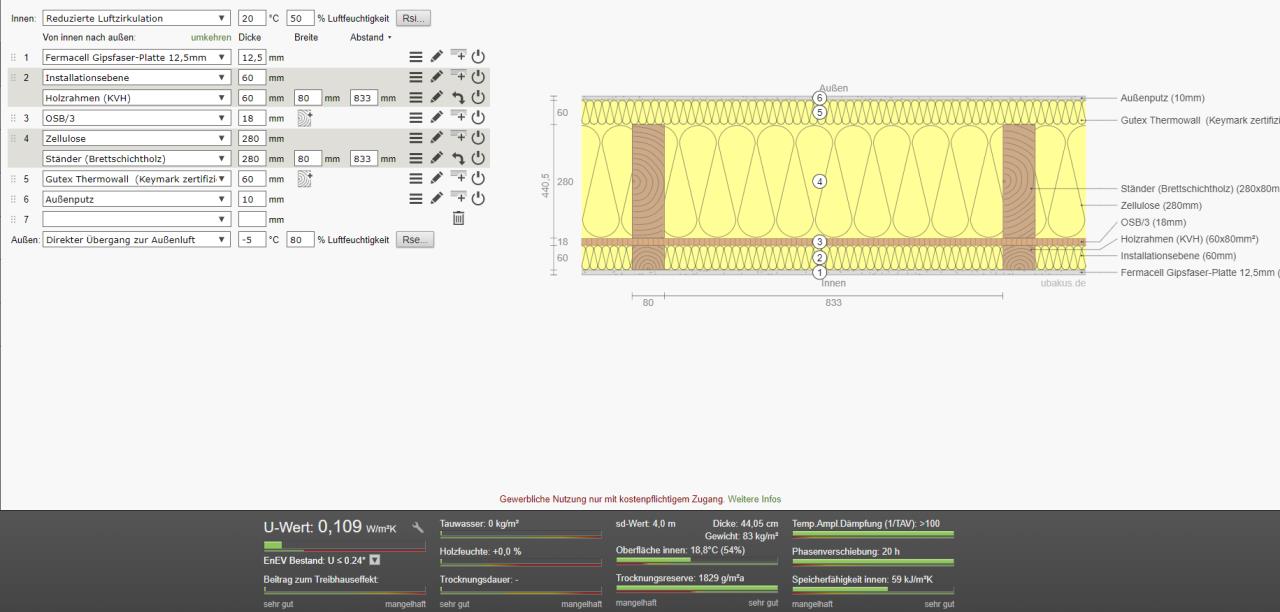Click the empty thickness field of layer 7
Image resolution: width=1280 pixels, height=612 pixels.
252,218
